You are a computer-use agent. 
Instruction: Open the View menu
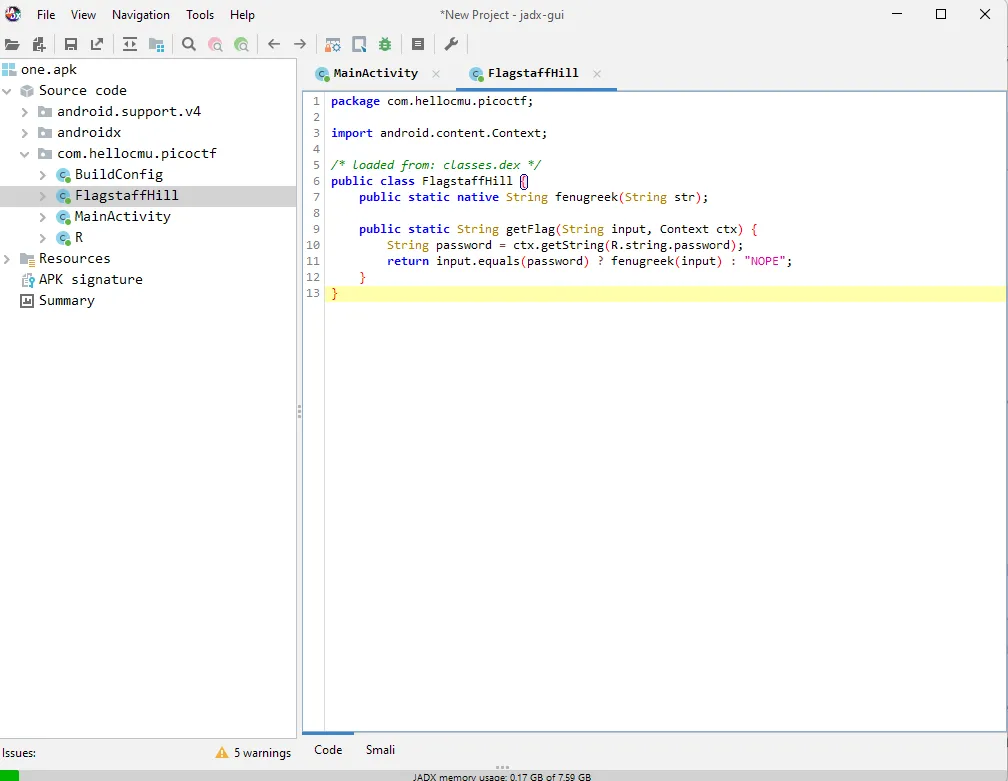coord(83,15)
